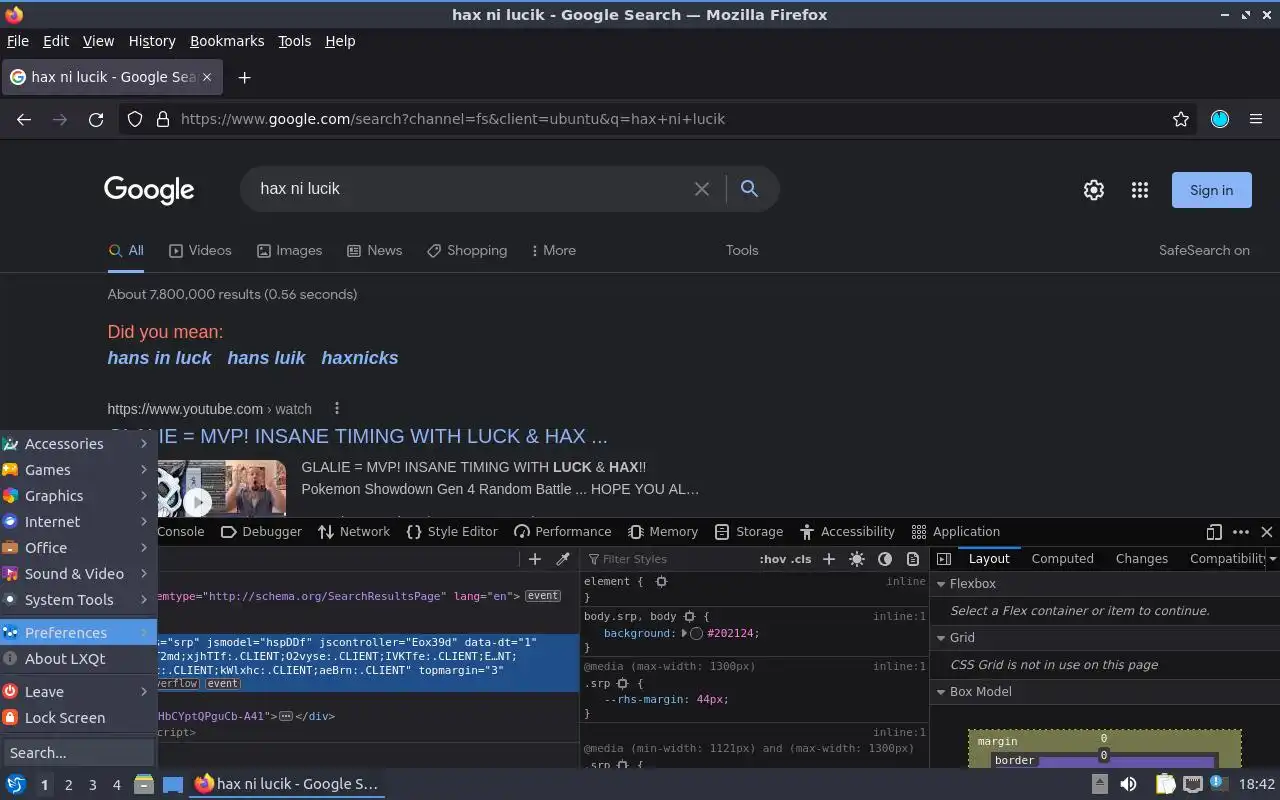Expand the System Tools submenu

[x=78, y=600]
